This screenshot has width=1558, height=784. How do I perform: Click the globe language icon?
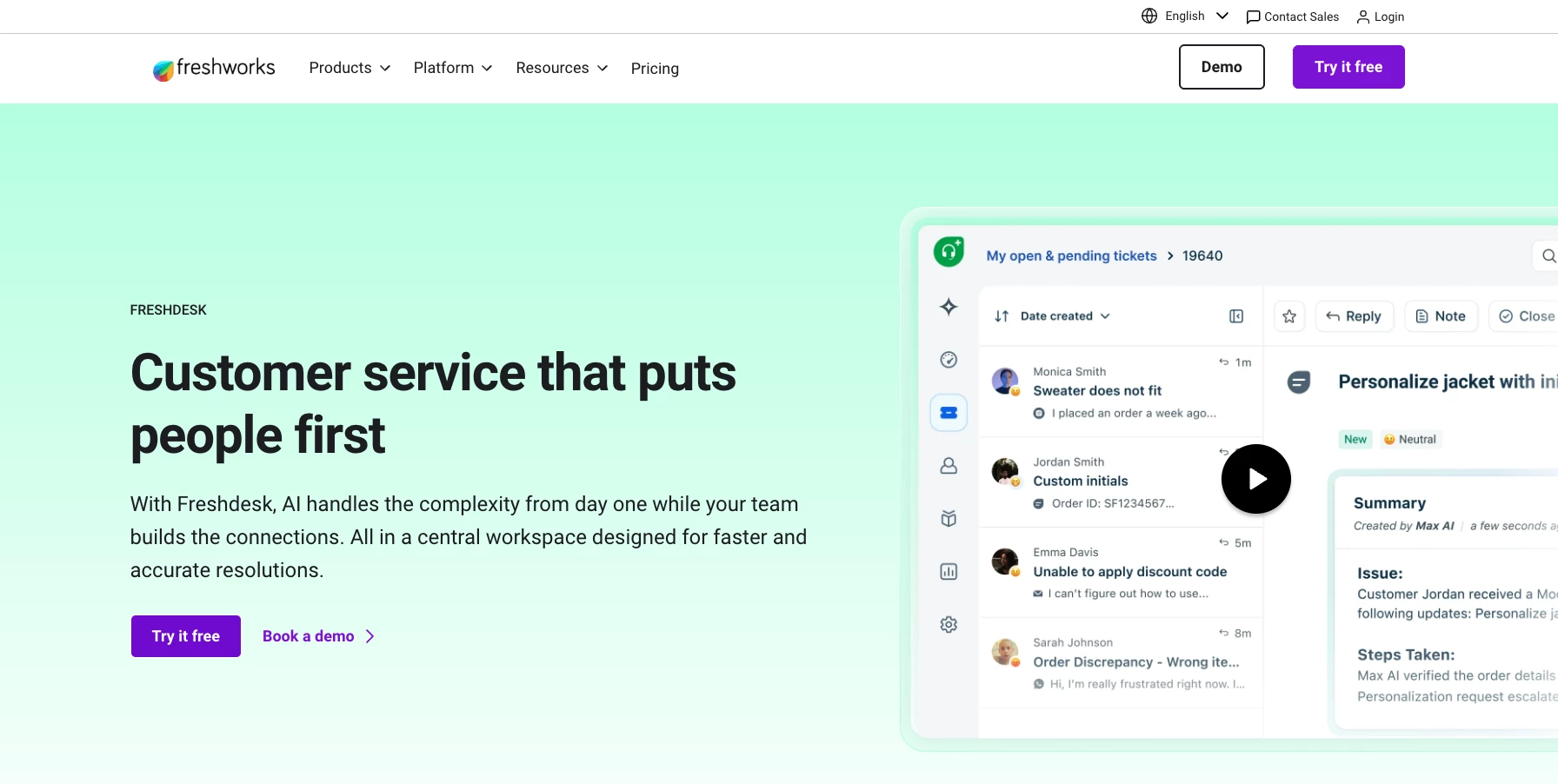(1149, 16)
